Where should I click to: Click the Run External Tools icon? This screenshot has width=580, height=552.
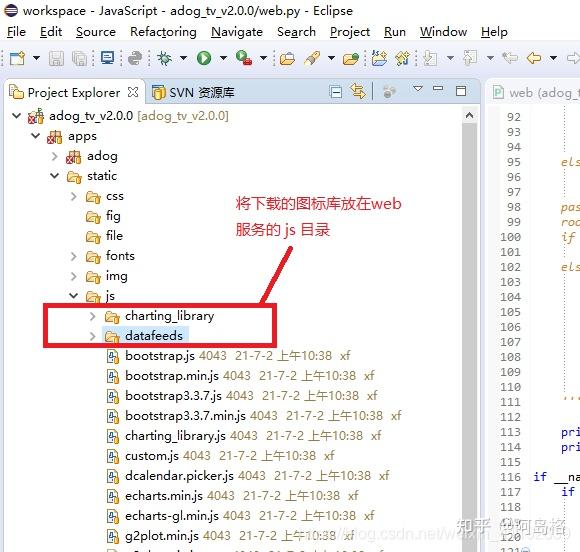click(x=244, y=58)
